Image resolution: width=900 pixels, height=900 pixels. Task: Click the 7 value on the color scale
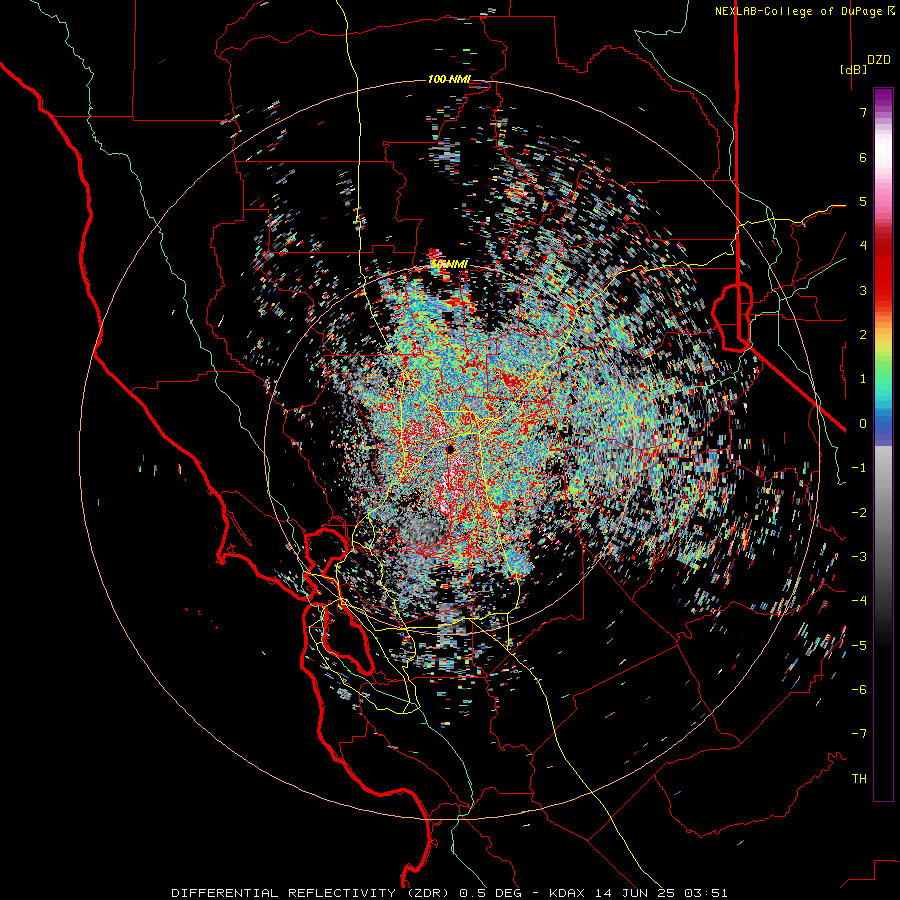point(863,112)
